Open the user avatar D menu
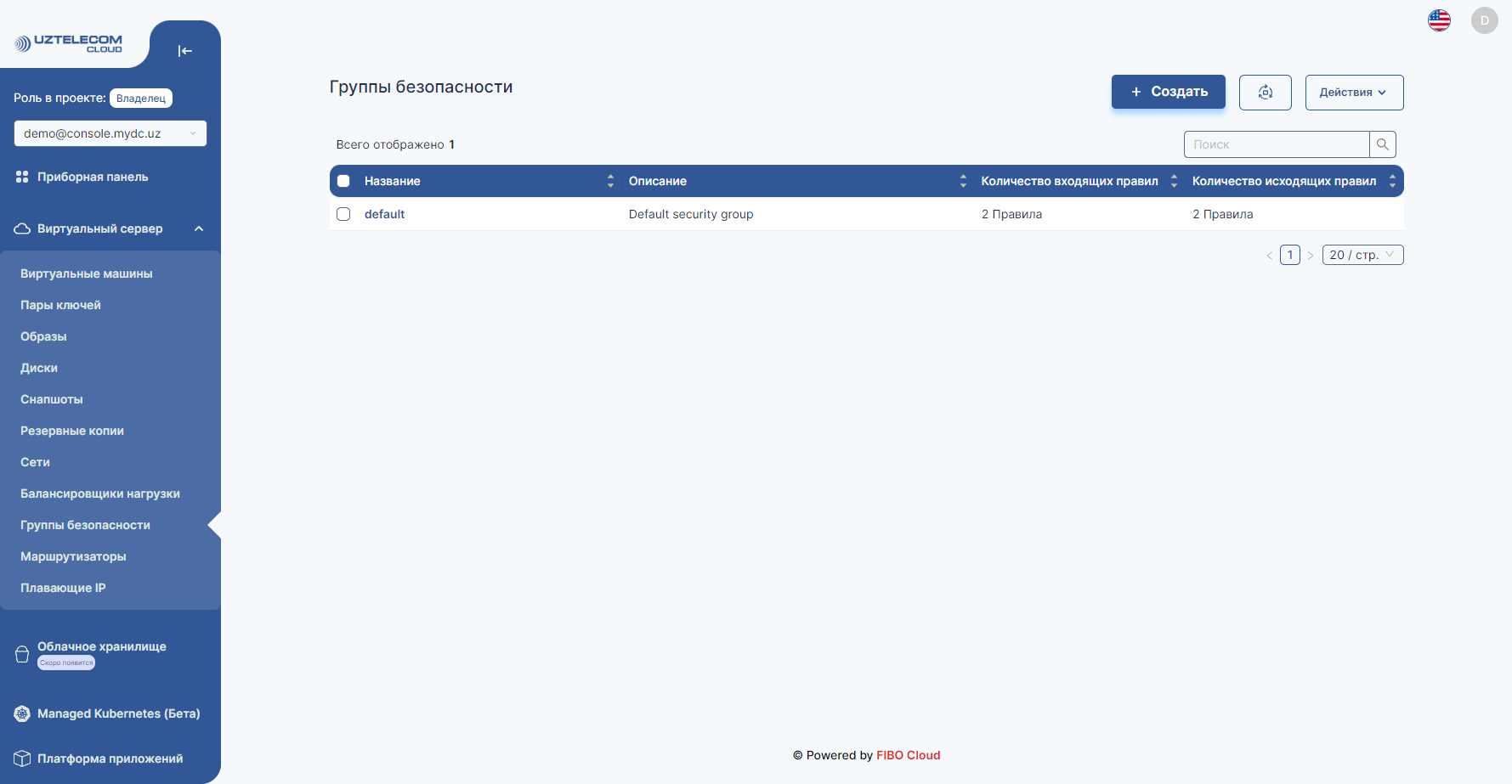Image resolution: width=1512 pixels, height=784 pixels. [x=1484, y=20]
